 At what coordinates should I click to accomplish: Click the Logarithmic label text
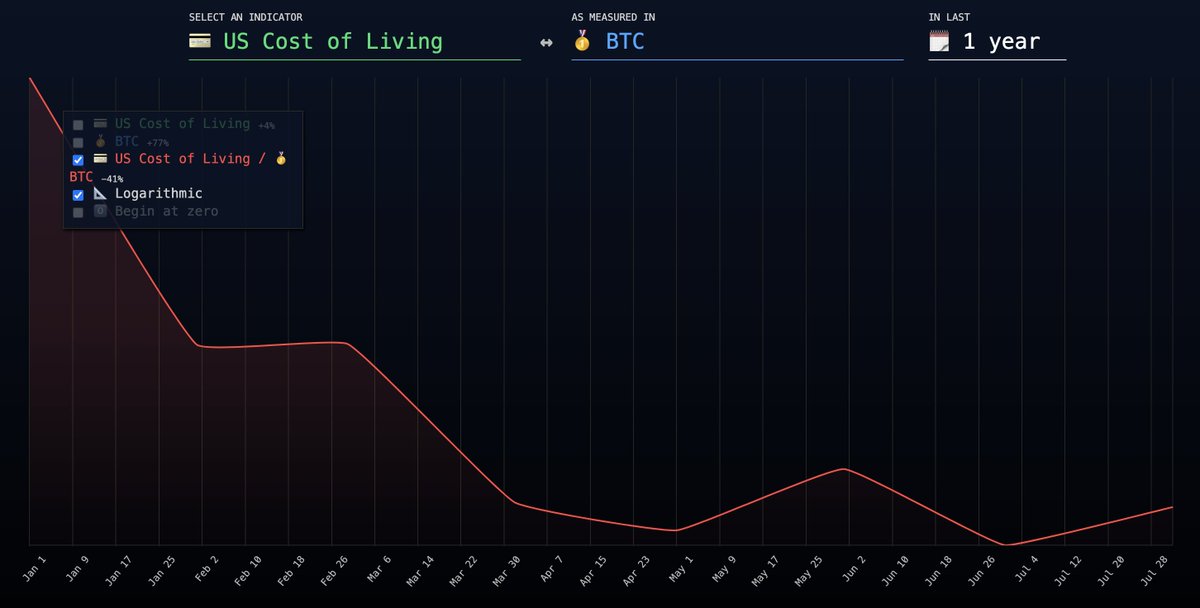pyautogui.click(x=159, y=193)
